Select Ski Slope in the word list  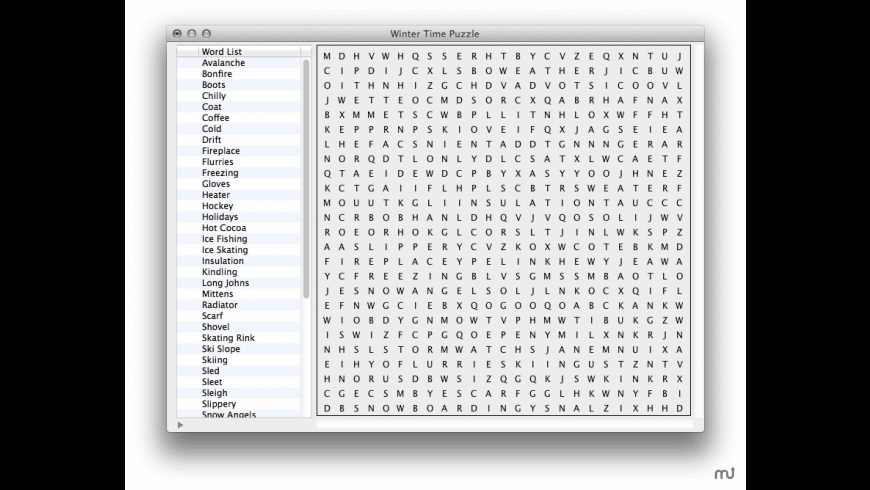tap(239, 349)
